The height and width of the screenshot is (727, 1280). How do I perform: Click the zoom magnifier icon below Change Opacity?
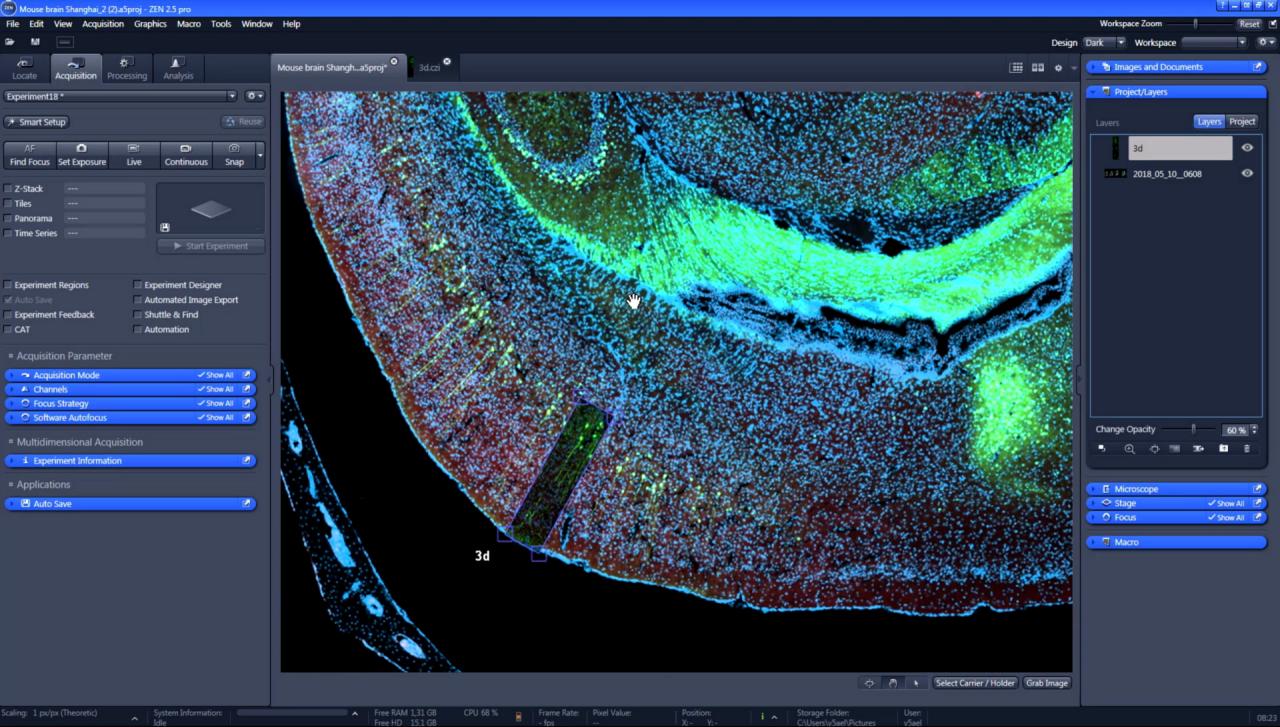1130,449
